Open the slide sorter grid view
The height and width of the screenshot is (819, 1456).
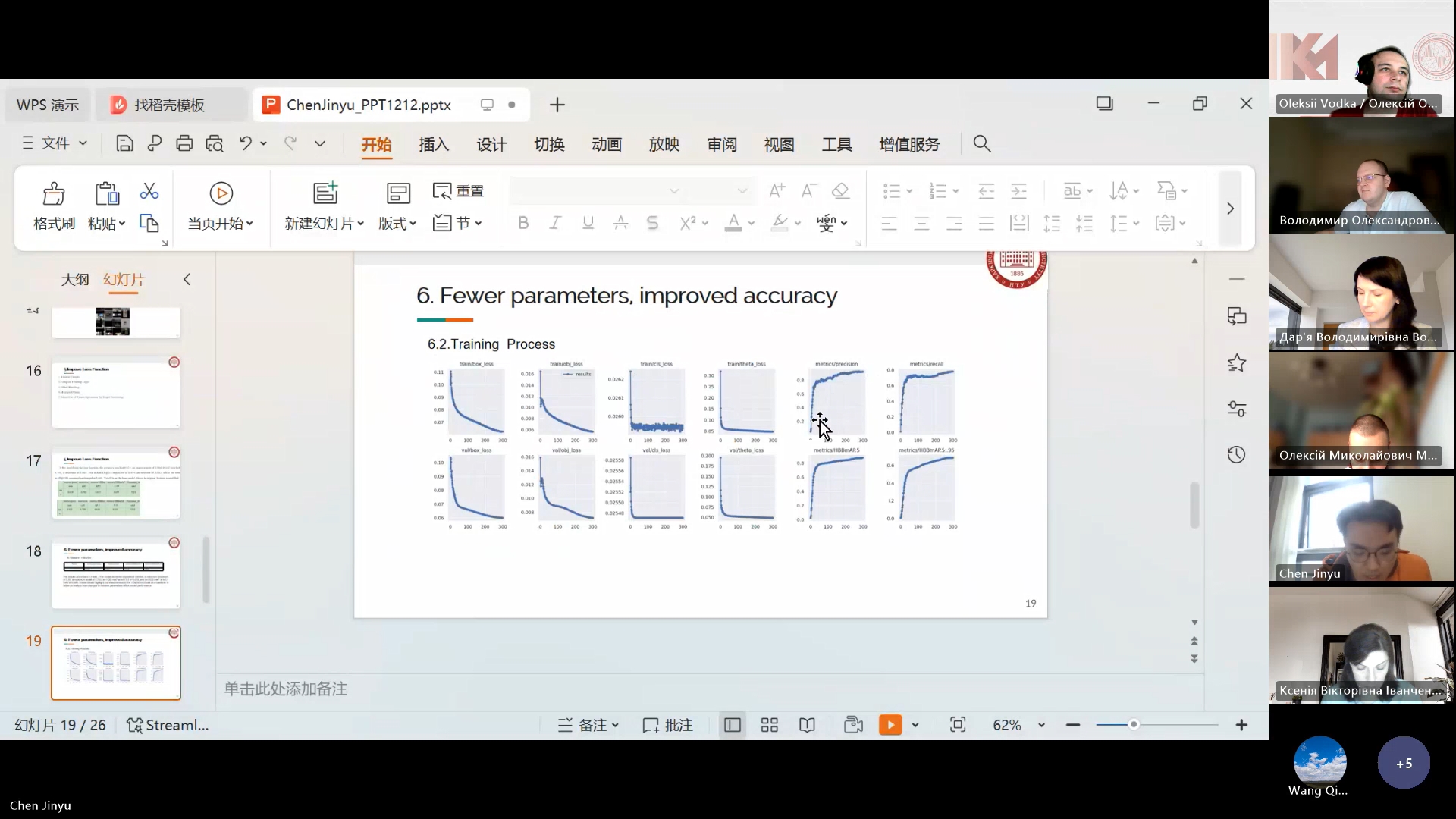[770, 726]
